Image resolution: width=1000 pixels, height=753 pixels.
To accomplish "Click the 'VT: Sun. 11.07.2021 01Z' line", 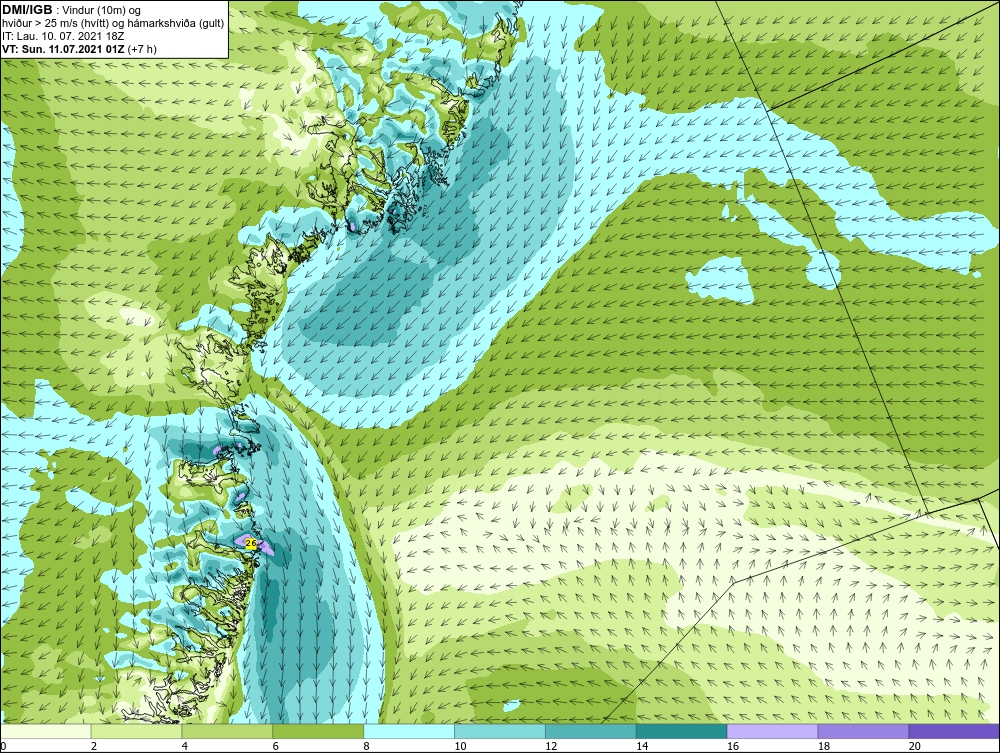I will (64, 49).
